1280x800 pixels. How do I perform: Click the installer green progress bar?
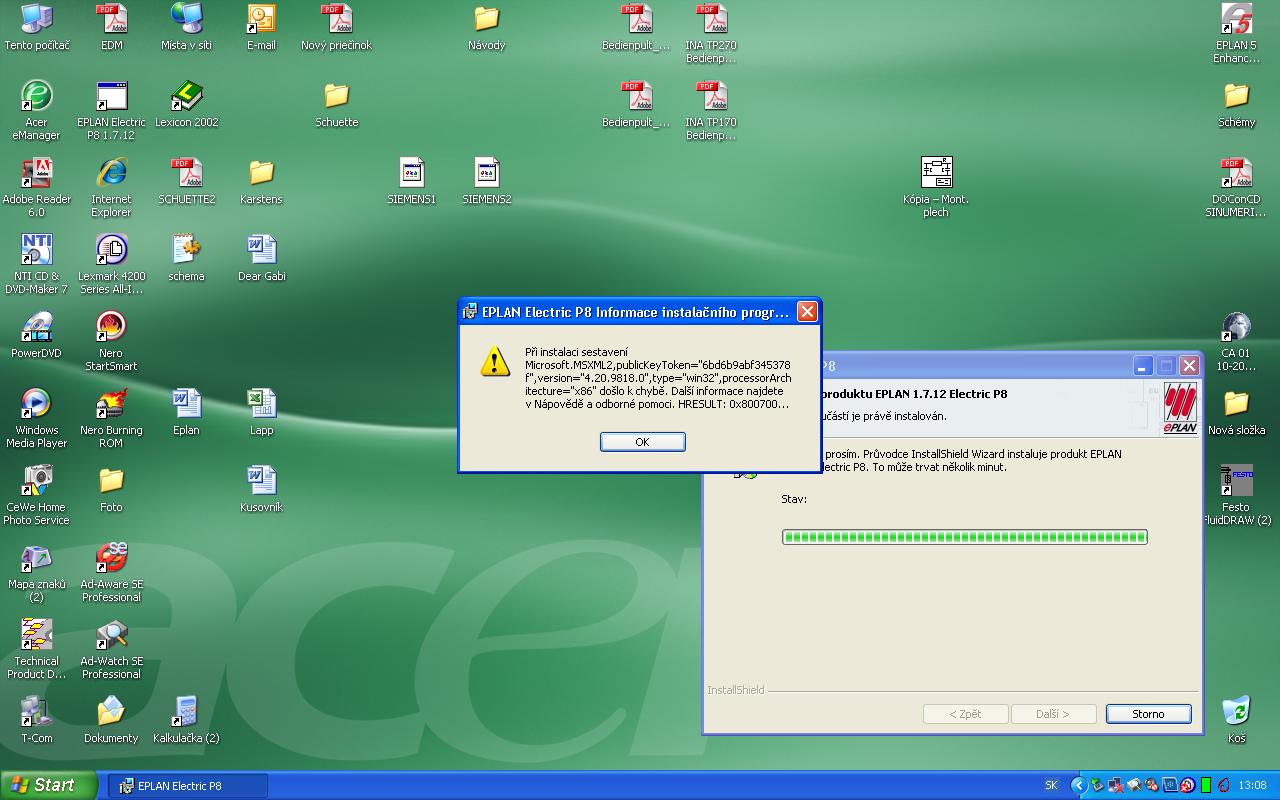pyautogui.click(x=964, y=537)
